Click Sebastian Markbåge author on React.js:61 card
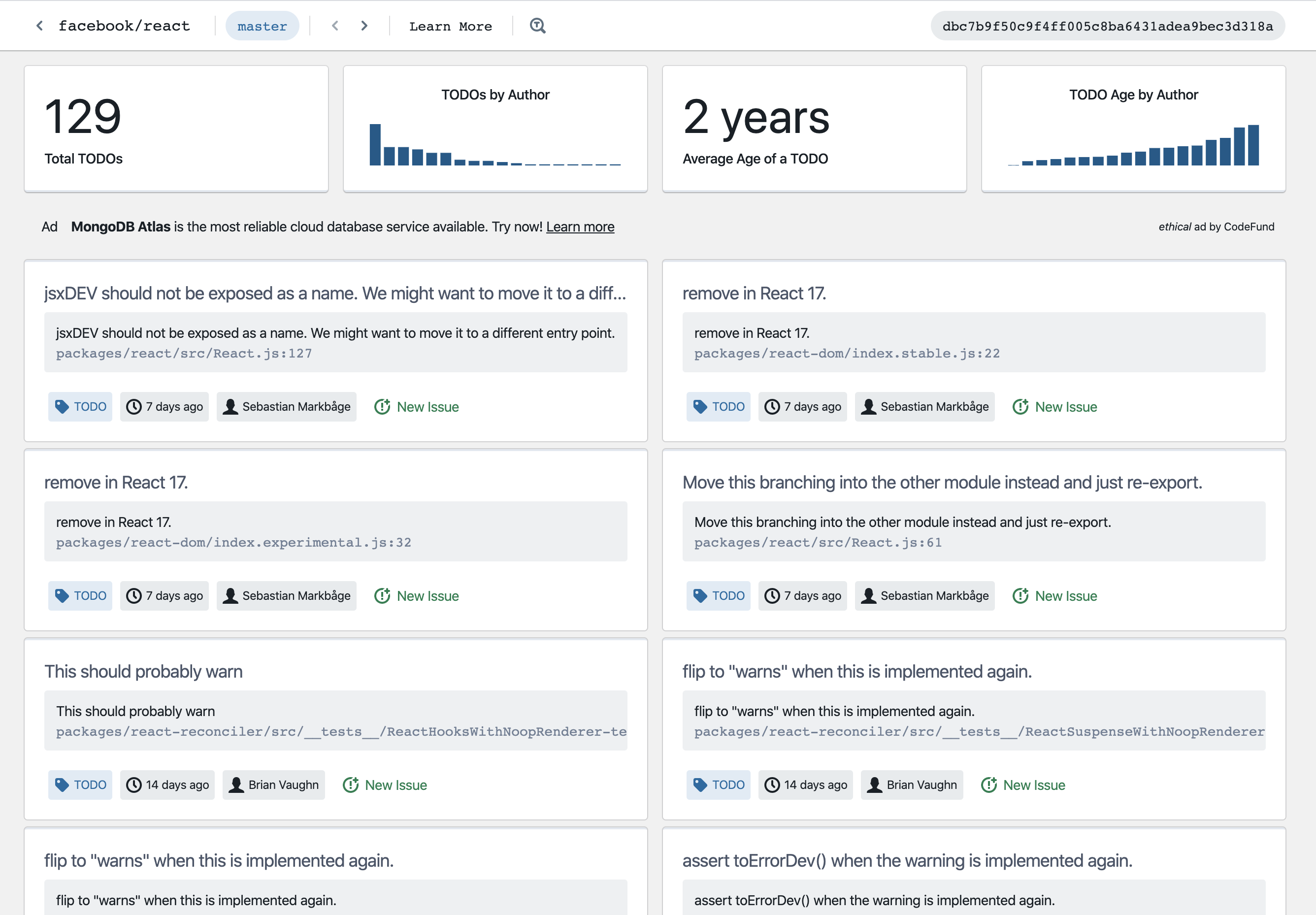Image resolution: width=1316 pixels, height=915 pixels. [x=924, y=596]
